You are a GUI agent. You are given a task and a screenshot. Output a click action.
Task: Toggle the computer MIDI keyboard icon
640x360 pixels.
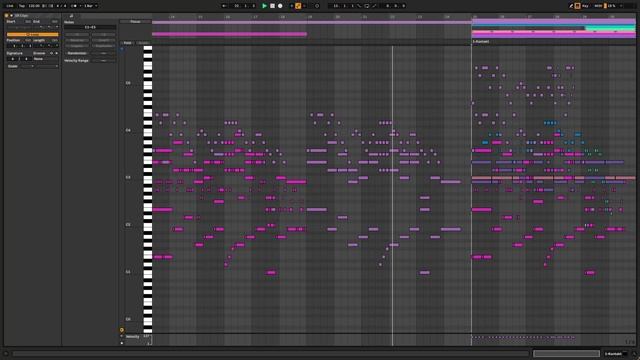pyautogui.click(x=578, y=6)
